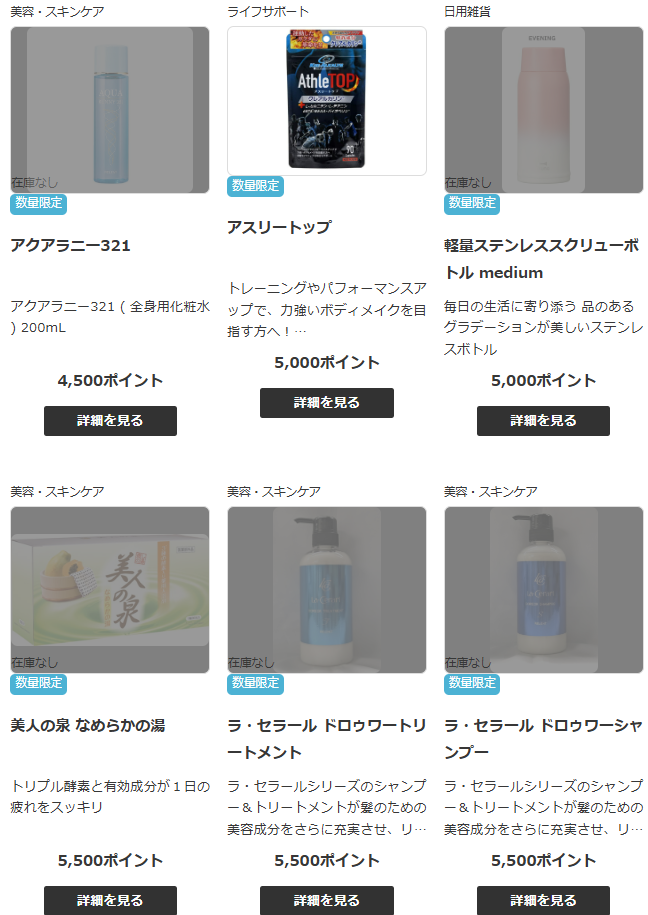Open the ドロウワートリートメント bottle image

(327, 589)
